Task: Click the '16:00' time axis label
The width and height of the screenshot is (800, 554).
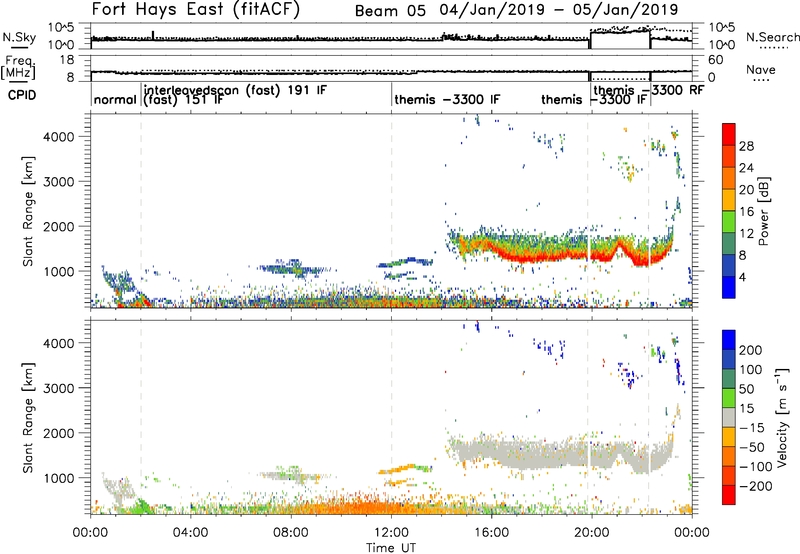Action: [491, 533]
